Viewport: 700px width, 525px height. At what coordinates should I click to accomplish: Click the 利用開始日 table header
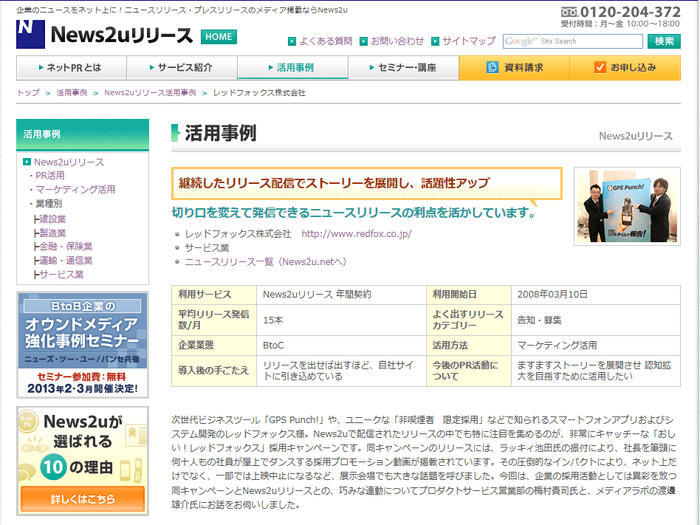pos(469,295)
